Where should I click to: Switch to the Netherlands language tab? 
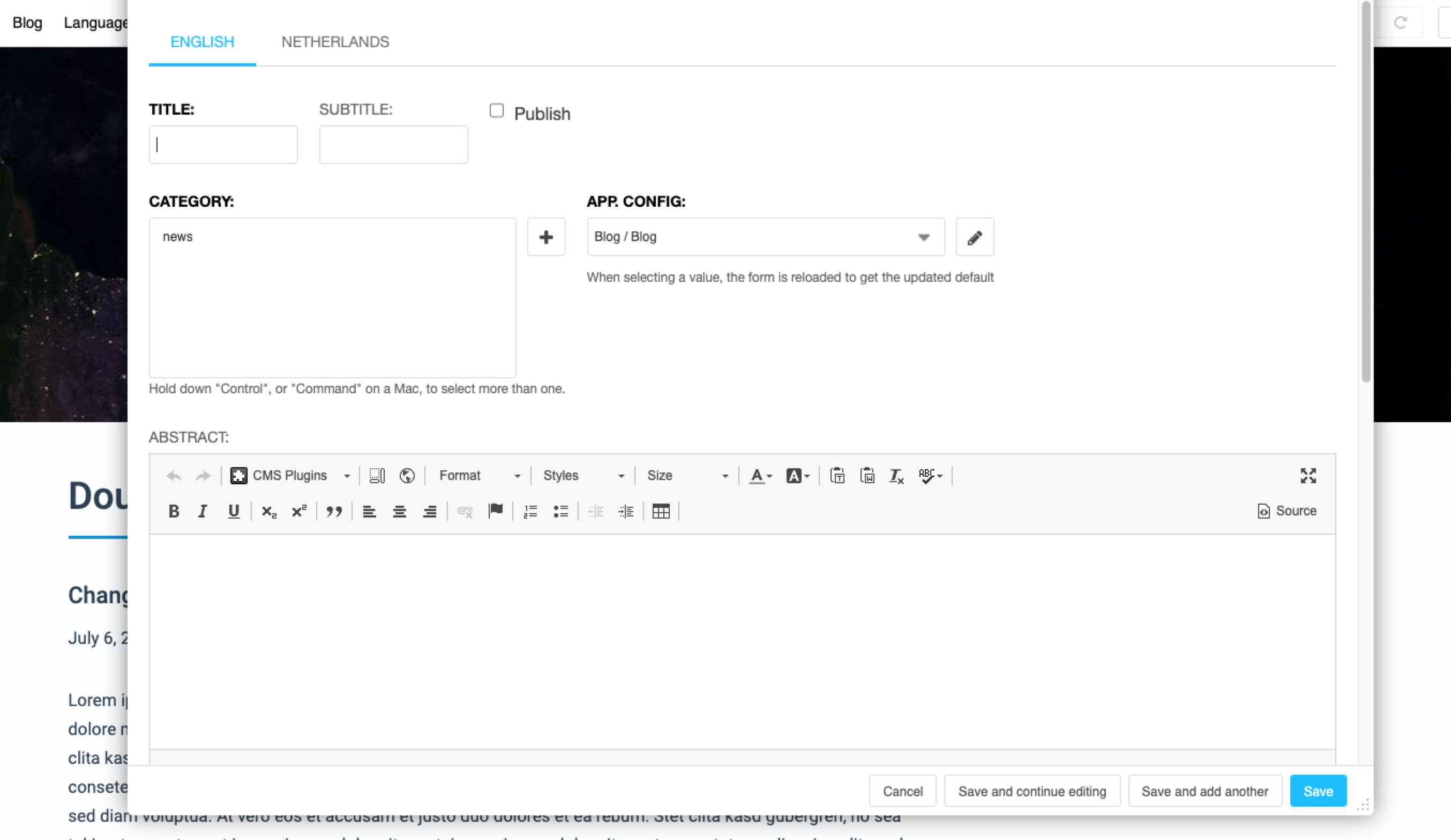335,42
